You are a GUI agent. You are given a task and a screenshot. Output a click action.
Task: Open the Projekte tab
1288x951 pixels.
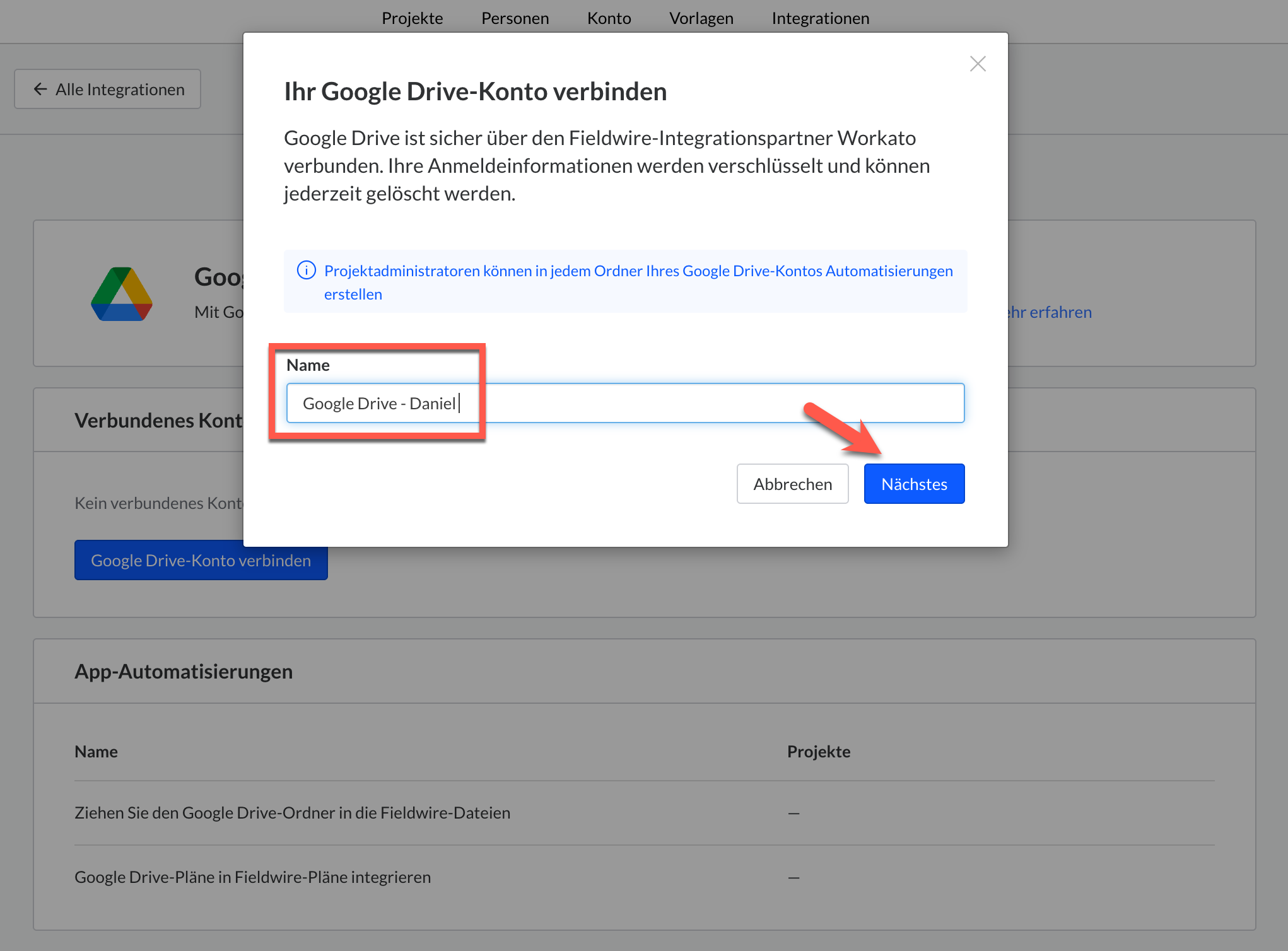413,18
